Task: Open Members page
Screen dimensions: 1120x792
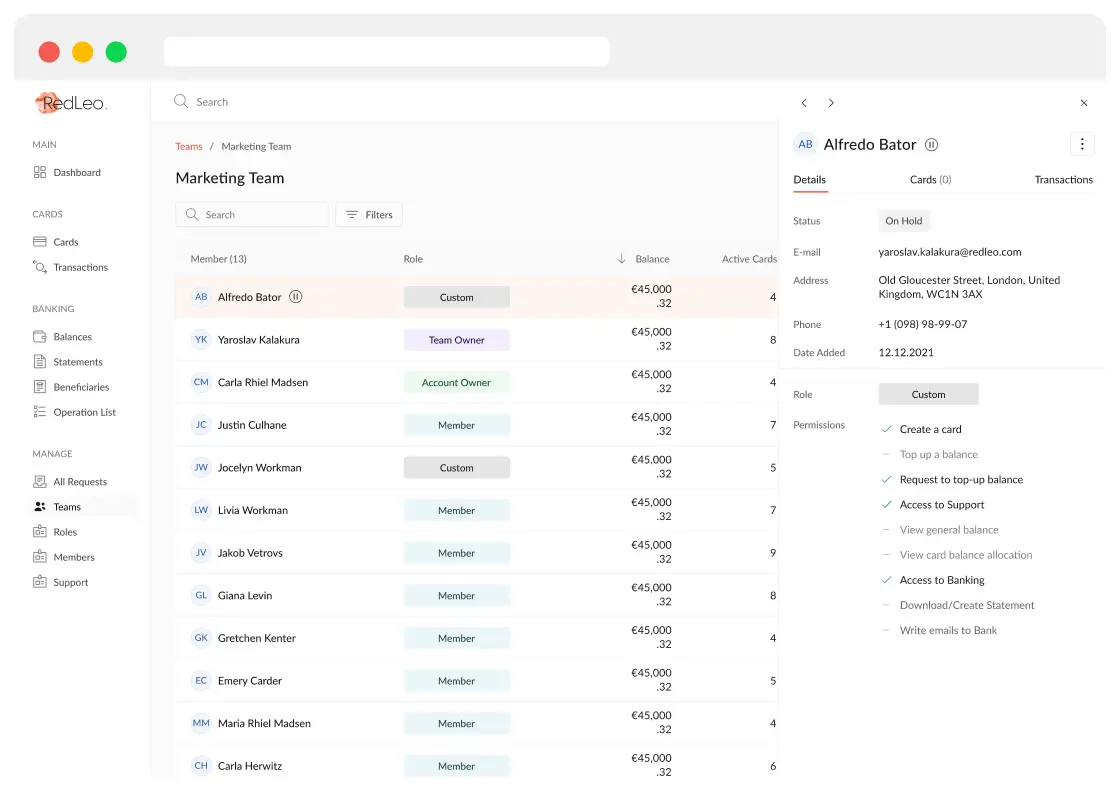Action: (x=64, y=557)
